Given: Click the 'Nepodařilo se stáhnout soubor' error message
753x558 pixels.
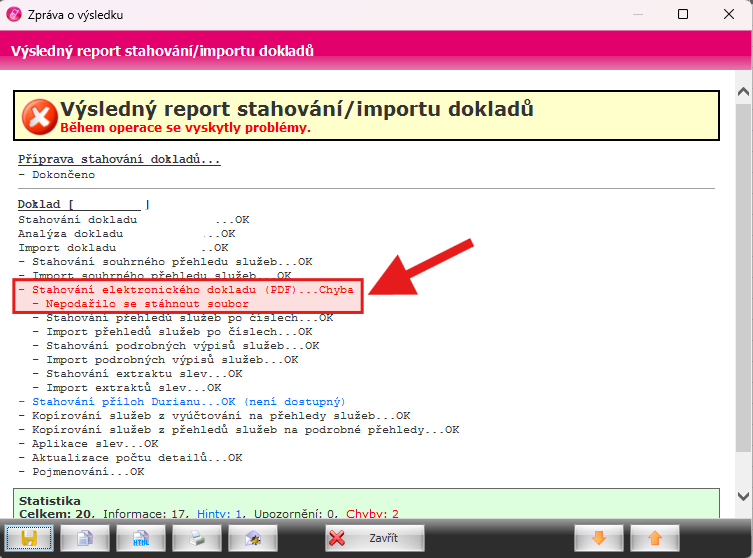Looking at the screenshot, I should tap(140, 303).
